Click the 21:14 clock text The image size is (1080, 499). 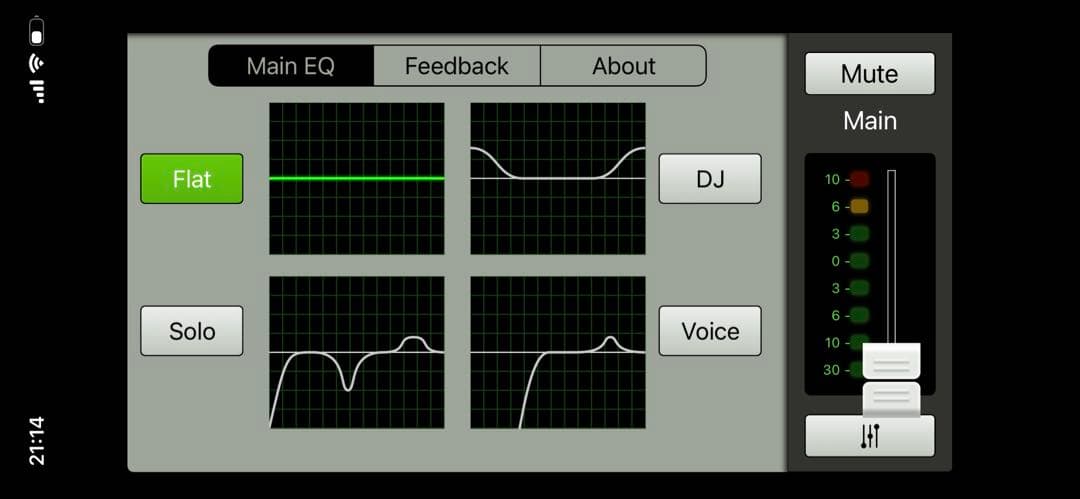tap(37, 440)
